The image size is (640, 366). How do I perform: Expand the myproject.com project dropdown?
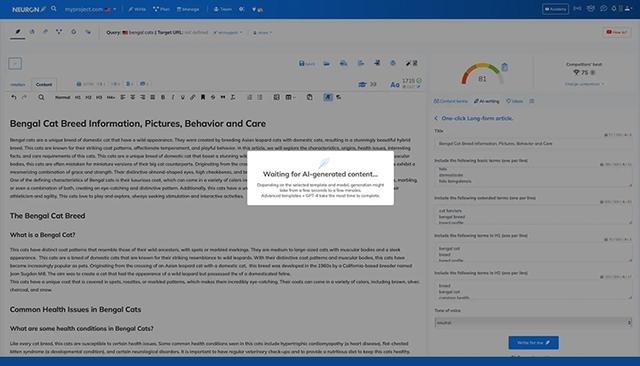click(90, 9)
